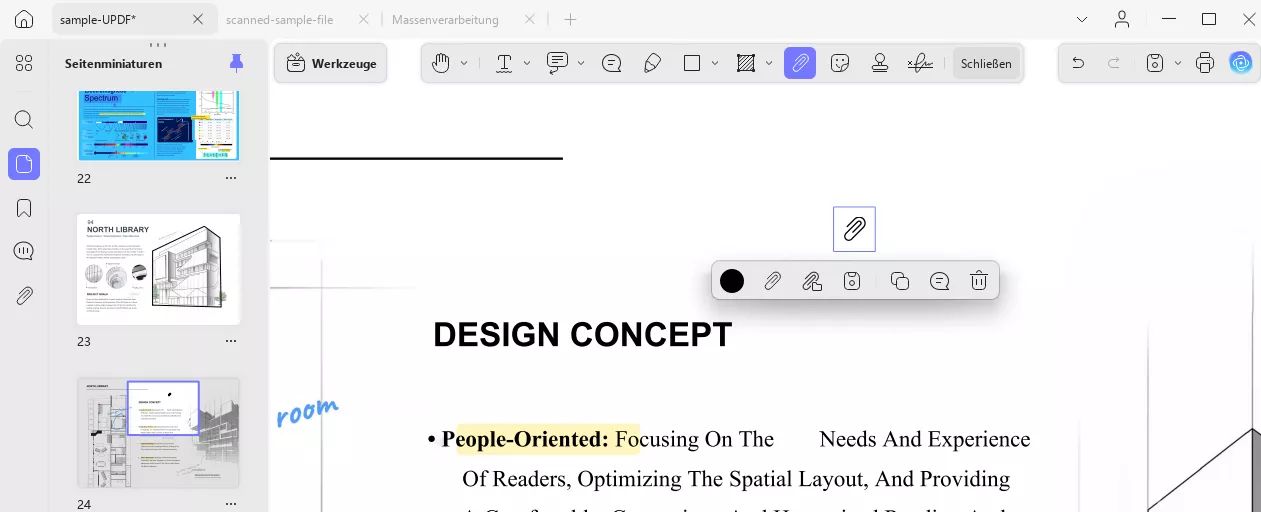
Task: Open attachment file from popup toolbar
Action: pyautogui.click(x=812, y=281)
